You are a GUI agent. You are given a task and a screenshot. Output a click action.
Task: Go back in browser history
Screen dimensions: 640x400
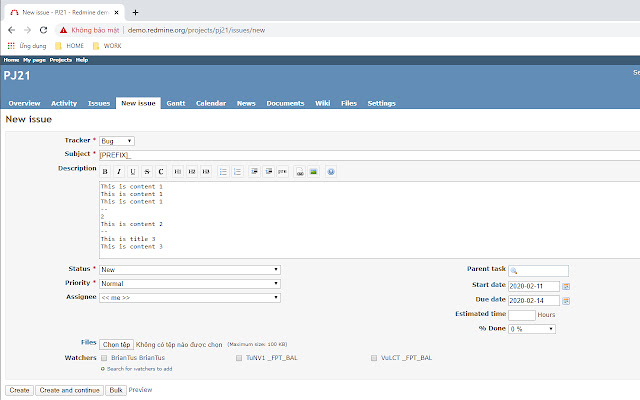coord(11,30)
